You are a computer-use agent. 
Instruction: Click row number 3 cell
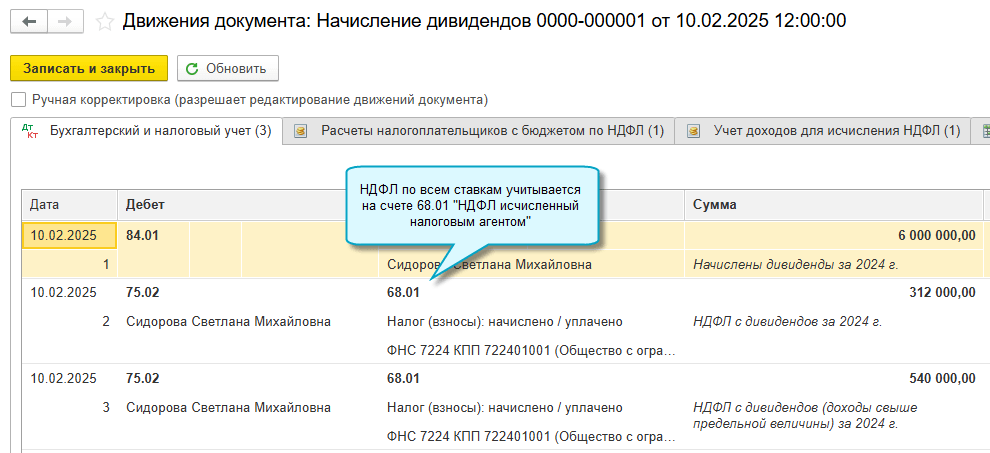[106, 408]
